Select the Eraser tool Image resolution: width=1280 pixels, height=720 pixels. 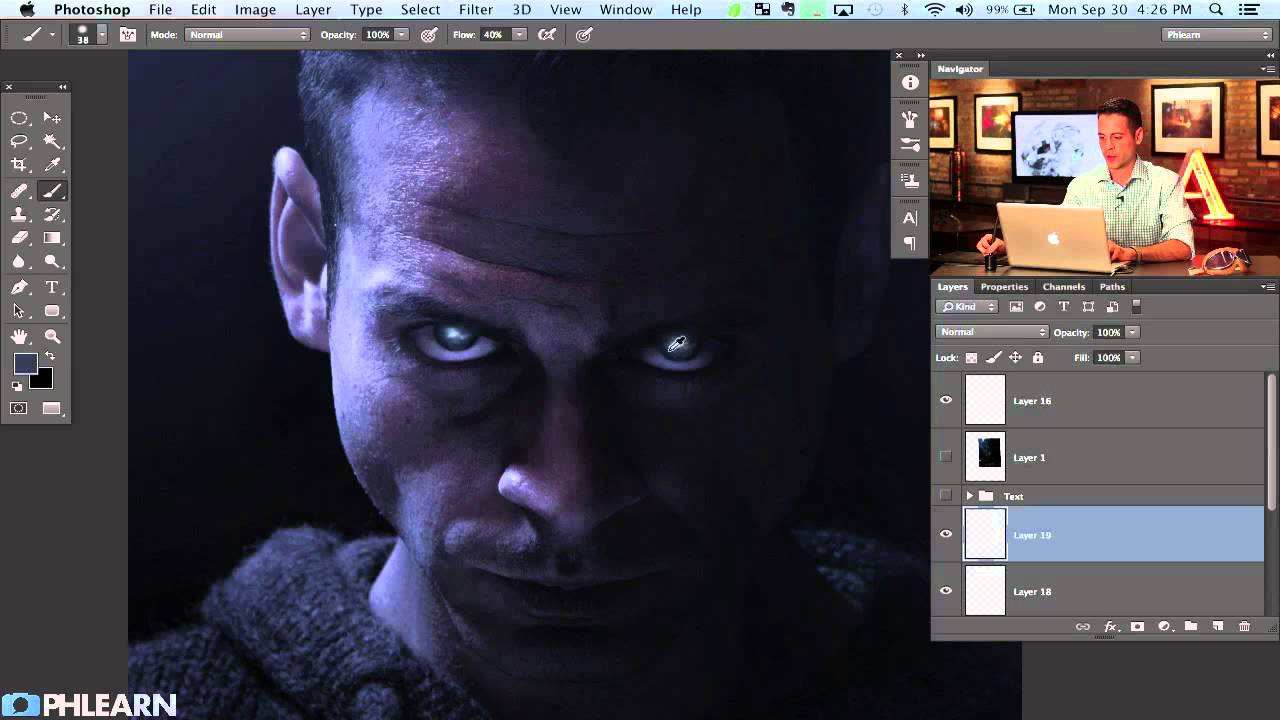pos(19,238)
